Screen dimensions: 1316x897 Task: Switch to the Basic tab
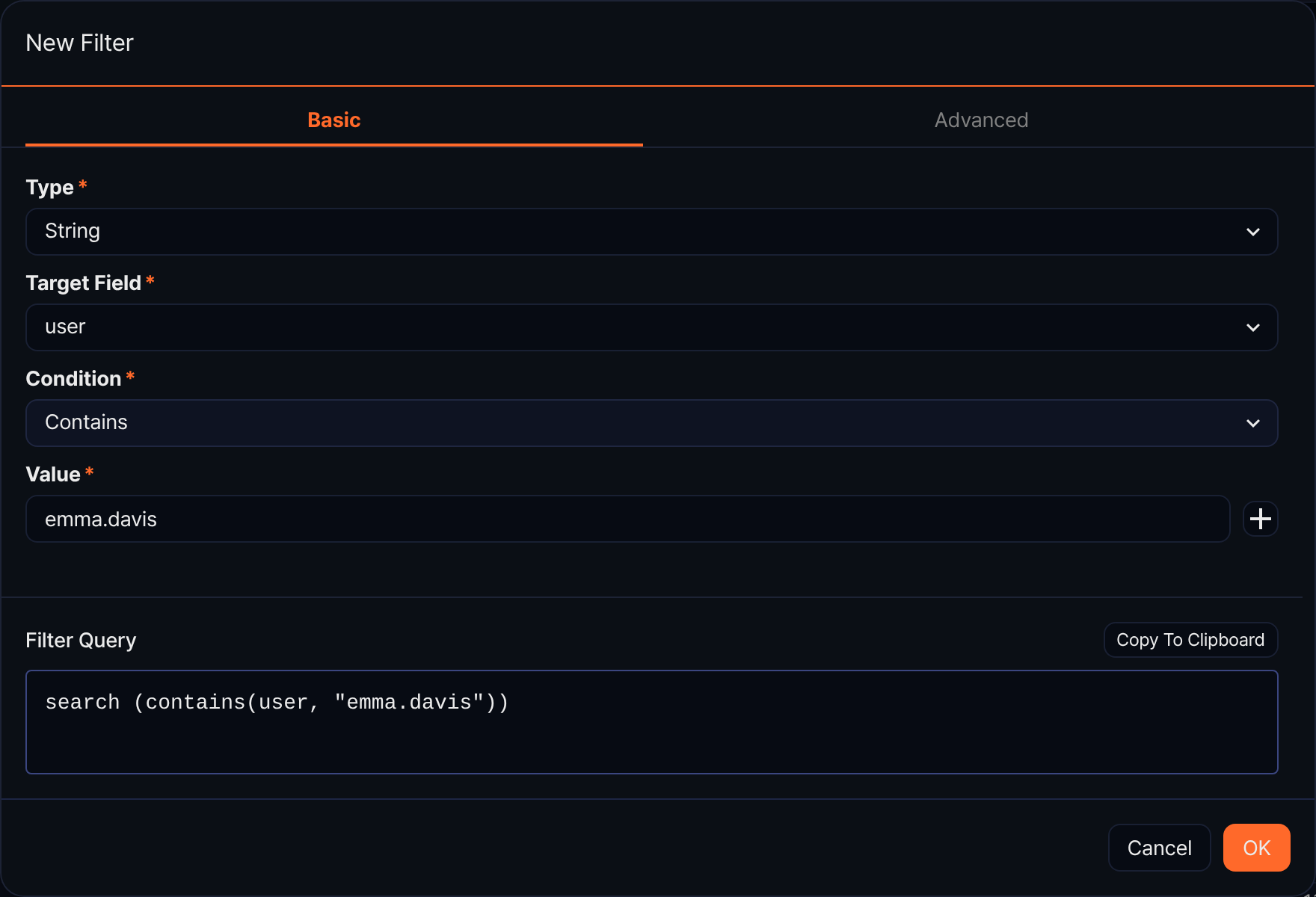click(334, 120)
